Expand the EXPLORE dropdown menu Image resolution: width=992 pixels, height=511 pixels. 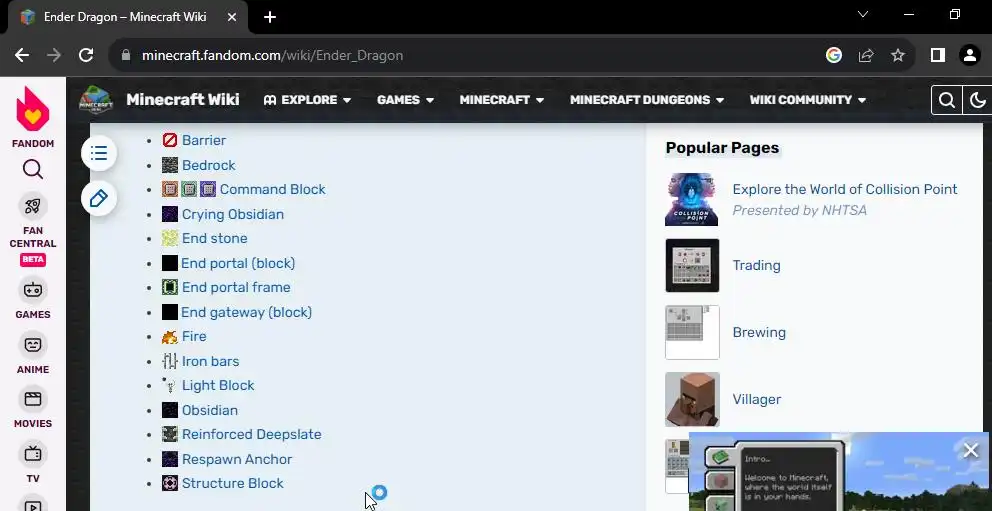307,100
